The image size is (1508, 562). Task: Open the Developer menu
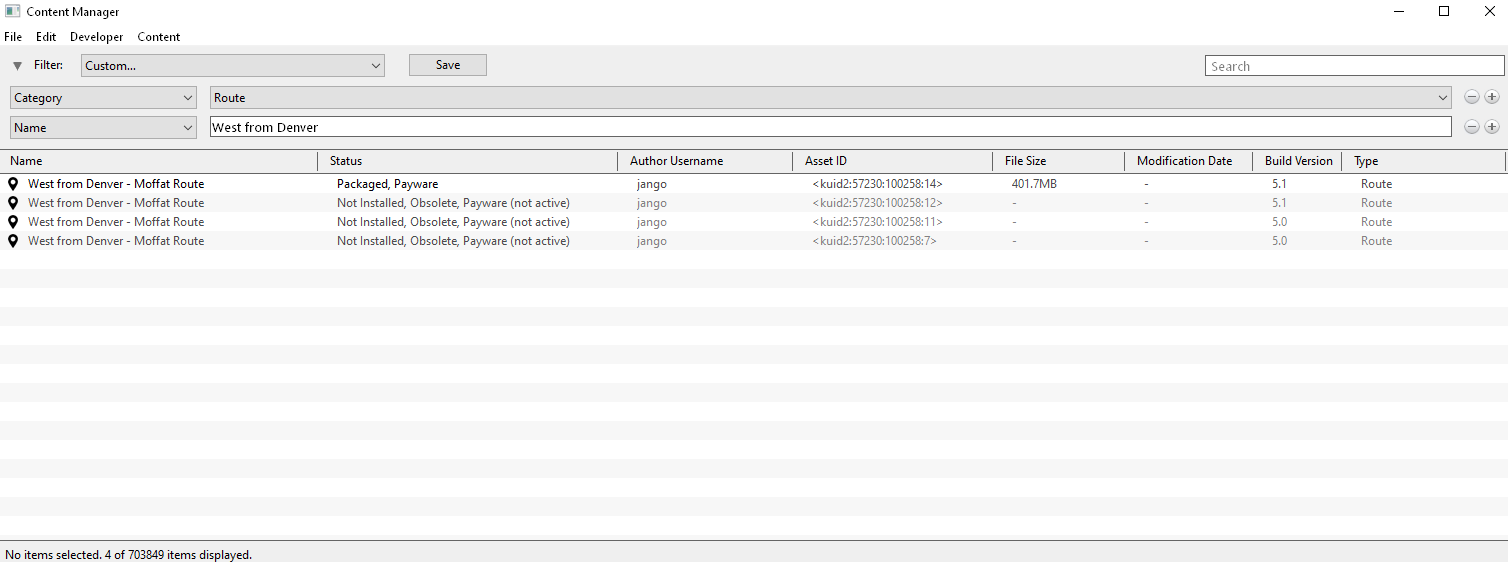tap(97, 37)
